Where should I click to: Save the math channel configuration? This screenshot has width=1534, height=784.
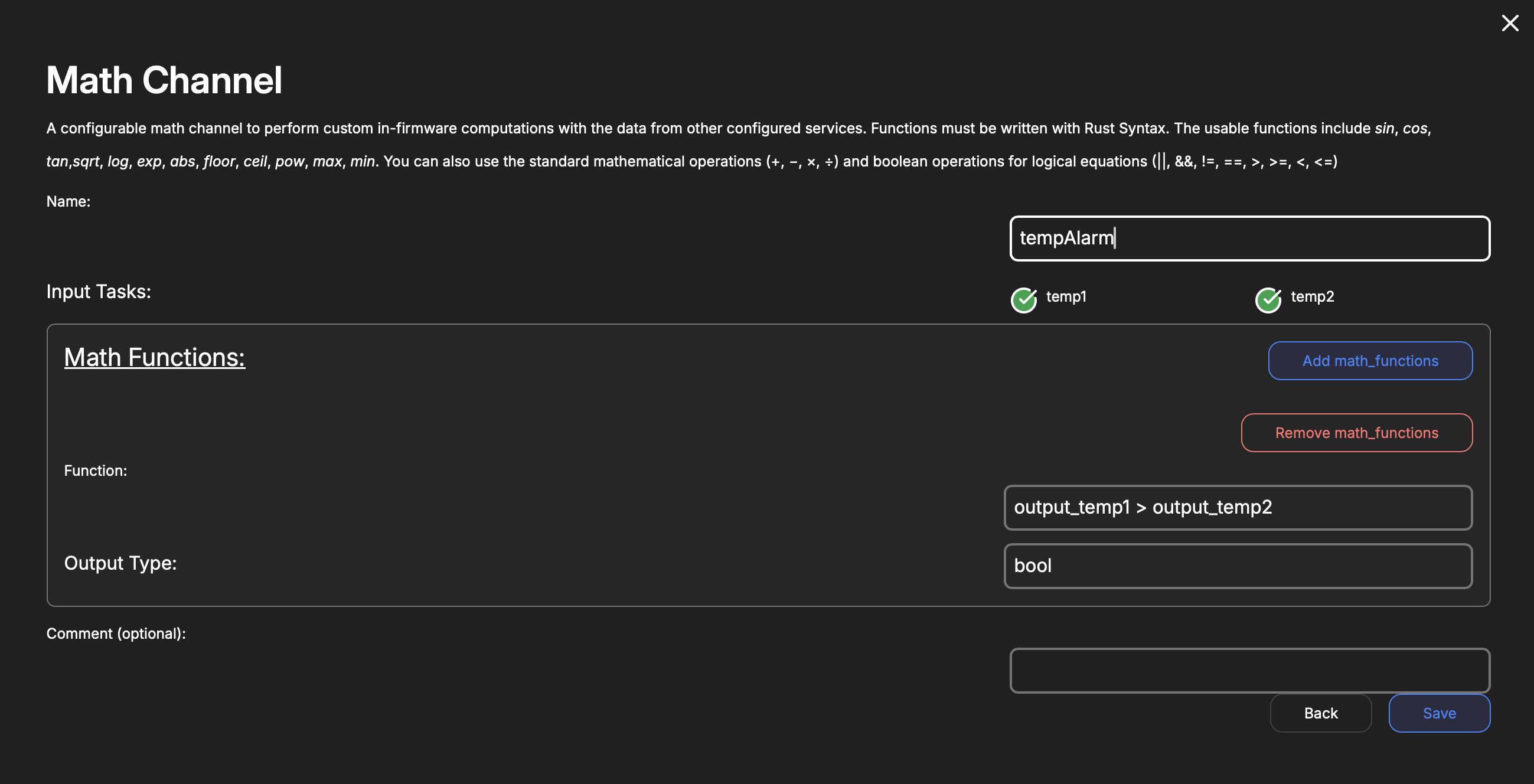(1439, 713)
